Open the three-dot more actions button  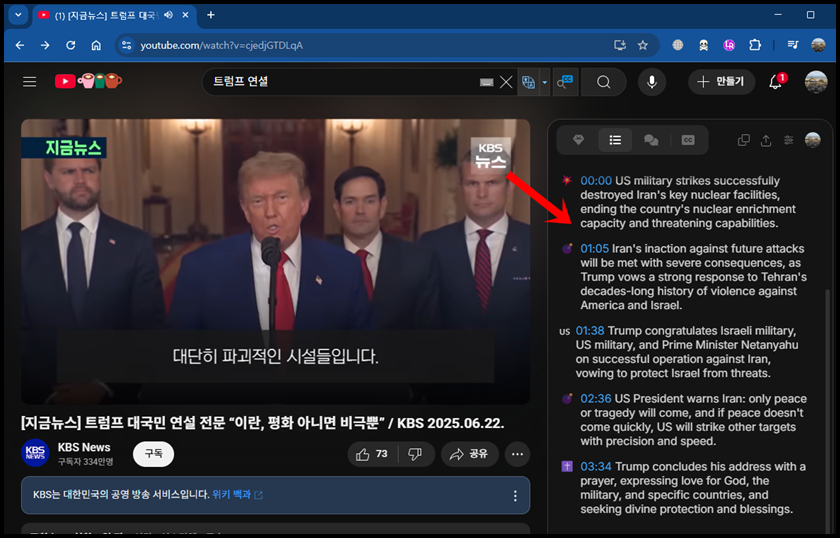(517, 454)
